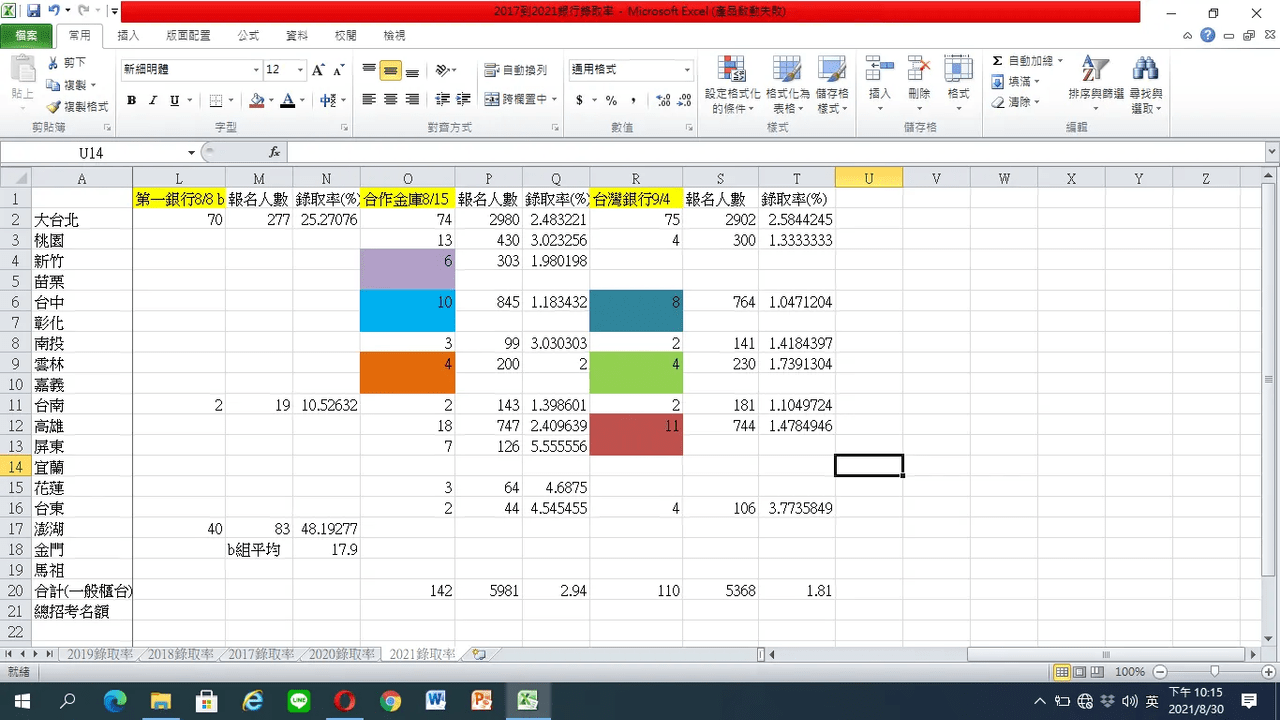
Task: Open the Excel help question mark
Action: [1208, 35]
